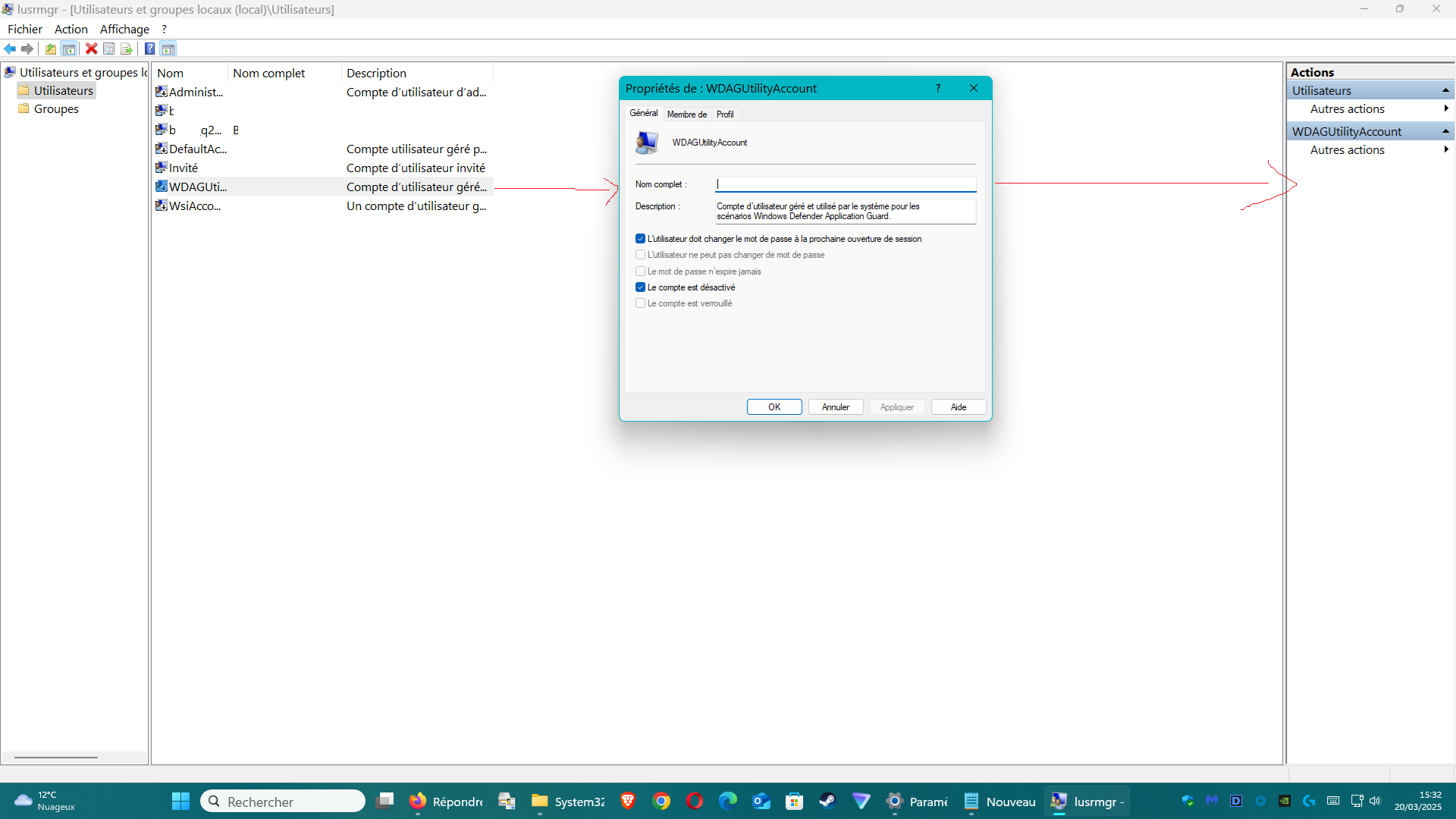The image size is (1456, 819).
Task: Click the Up one level folder icon
Action: (51, 49)
